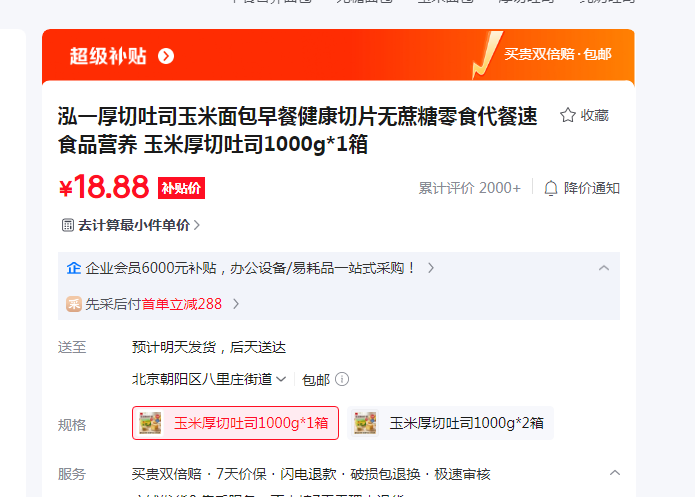Click 闪电退款 service text
Viewport: 695px width, 497px height.
pos(308,474)
